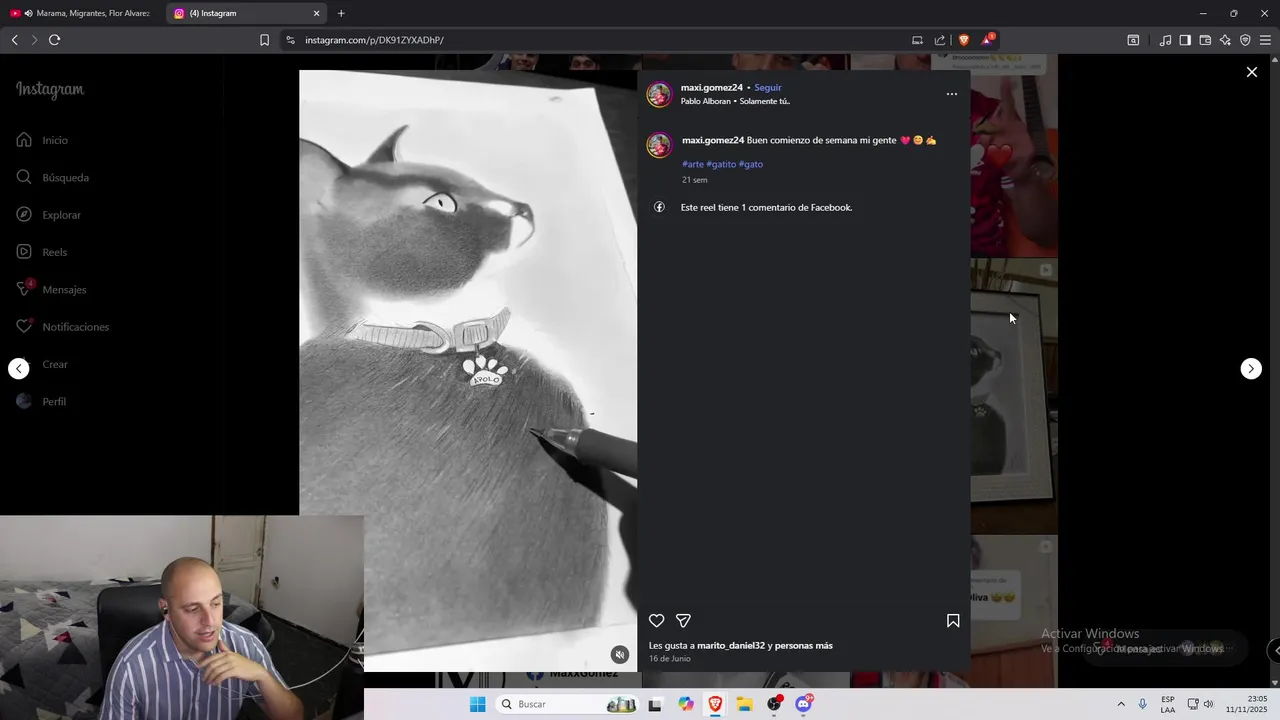Click the Instagram logo

pos(50,90)
